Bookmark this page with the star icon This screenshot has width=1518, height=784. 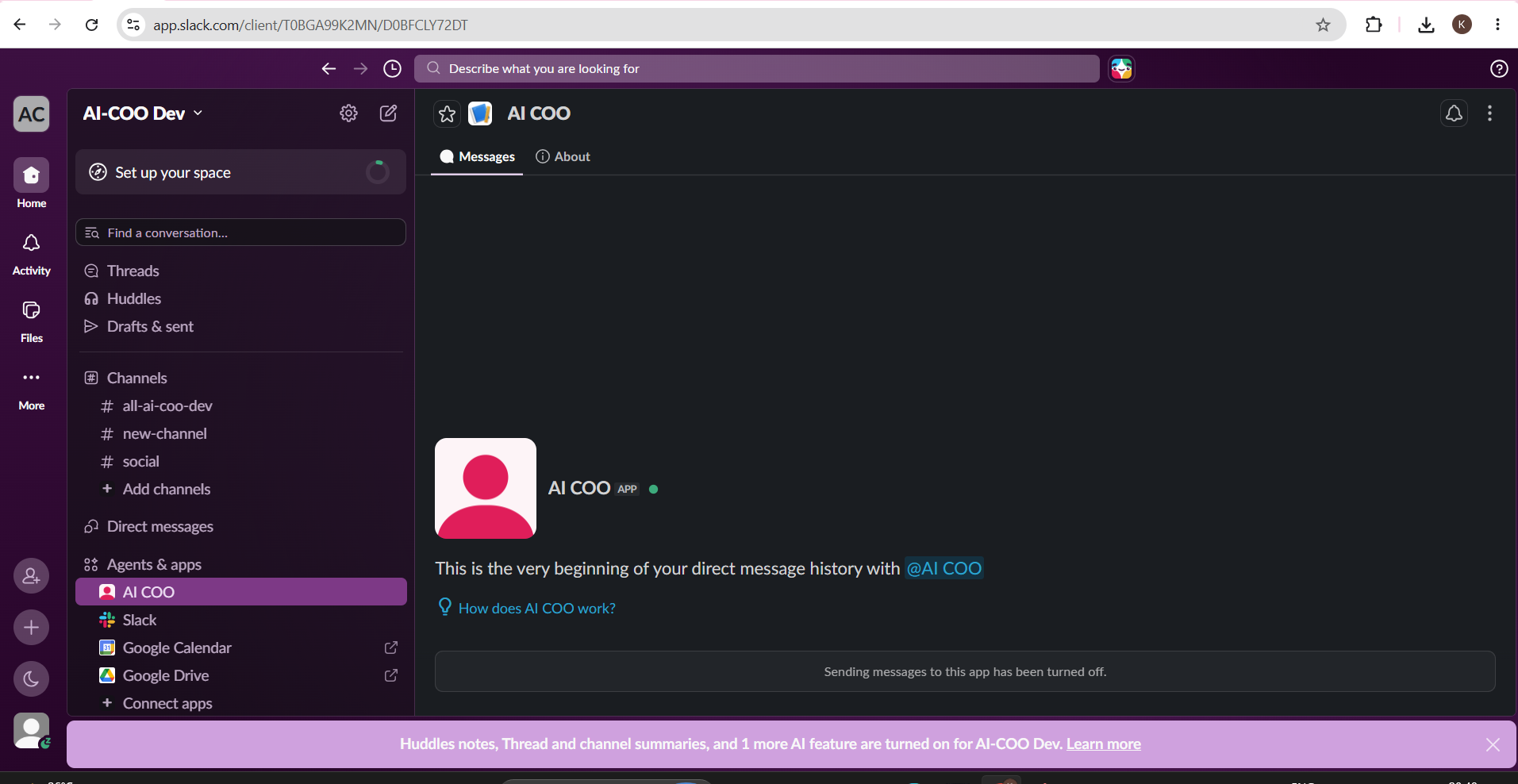[x=1323, y=25]
